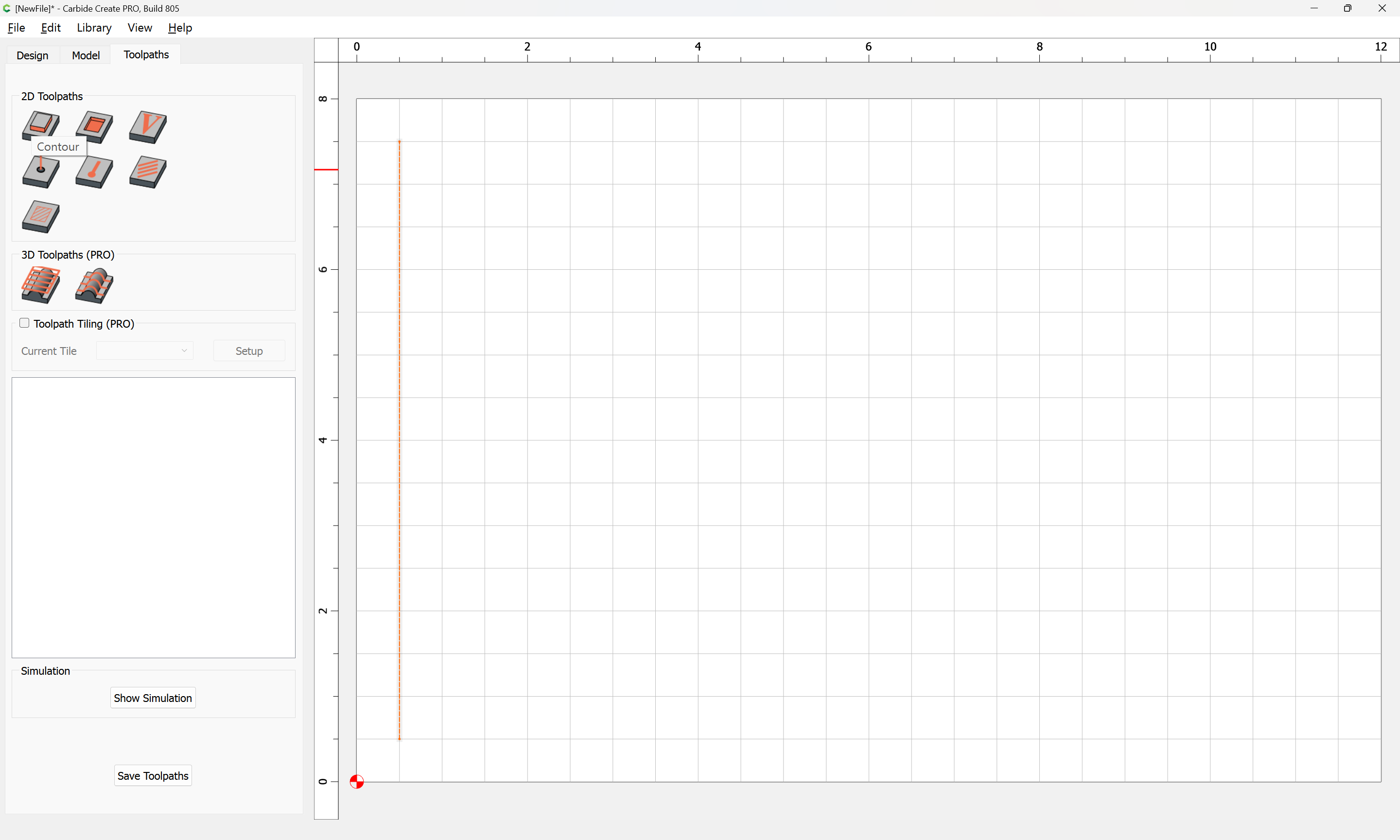
Task: Switch to the Design tab
Action: [x=32, y=55]
